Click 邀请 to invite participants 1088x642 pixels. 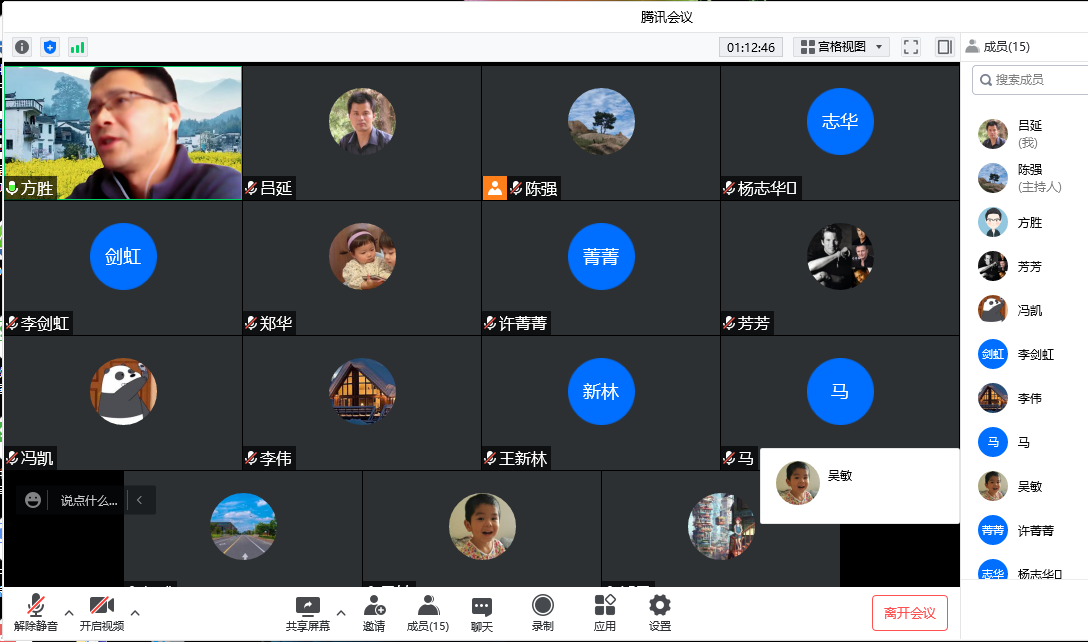tap(374, 612)
